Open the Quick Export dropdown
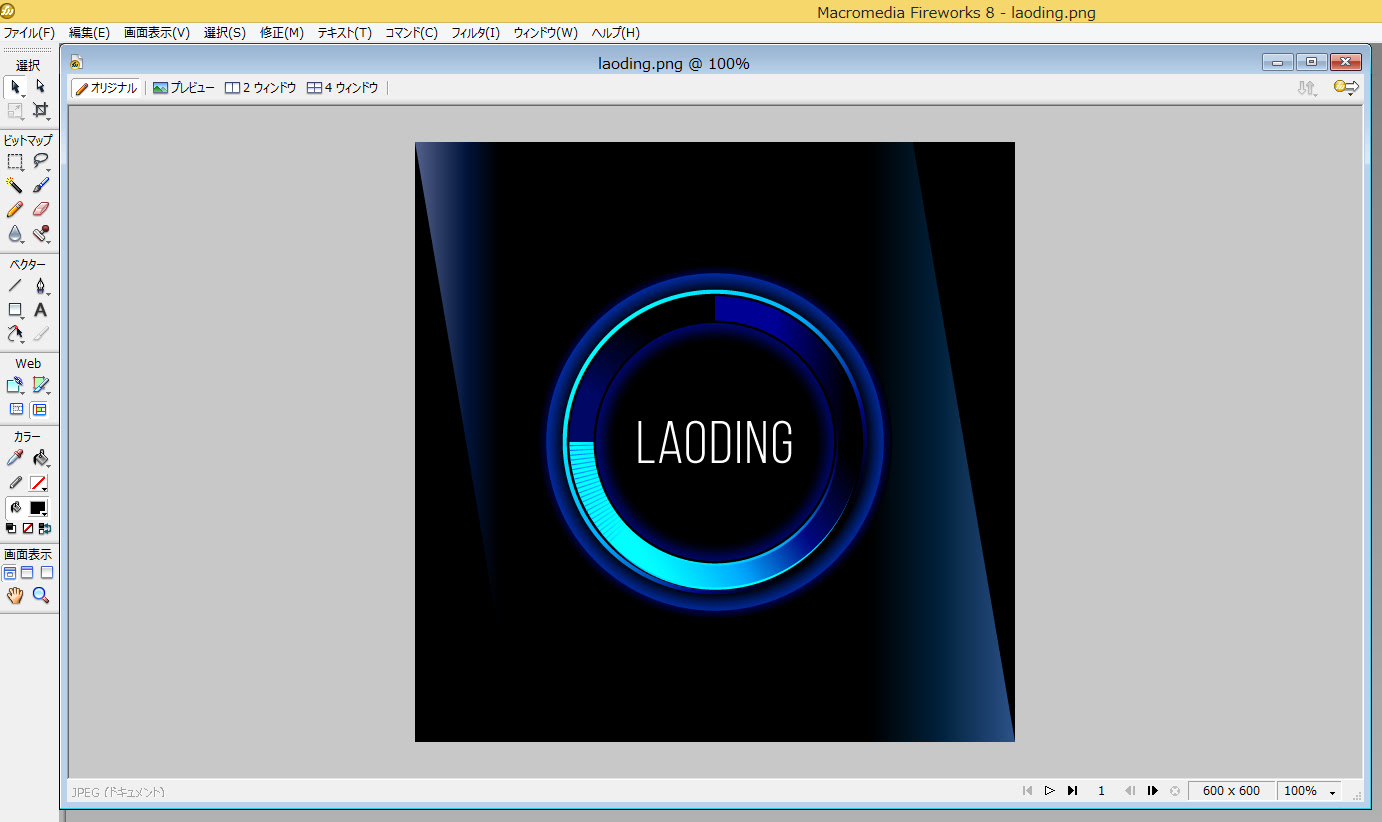 point(1346,88)
